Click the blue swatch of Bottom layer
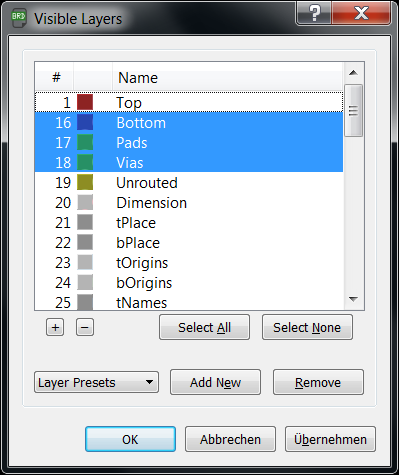 pos(85,122)
